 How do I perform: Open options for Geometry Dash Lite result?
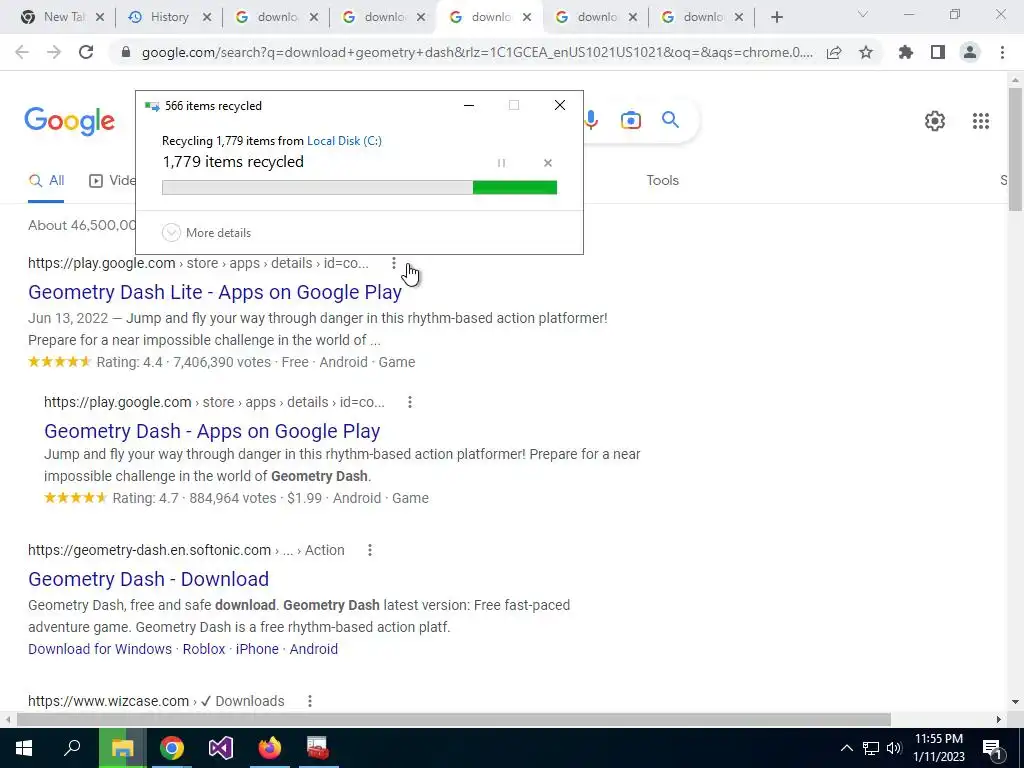[x=393, y=263]
